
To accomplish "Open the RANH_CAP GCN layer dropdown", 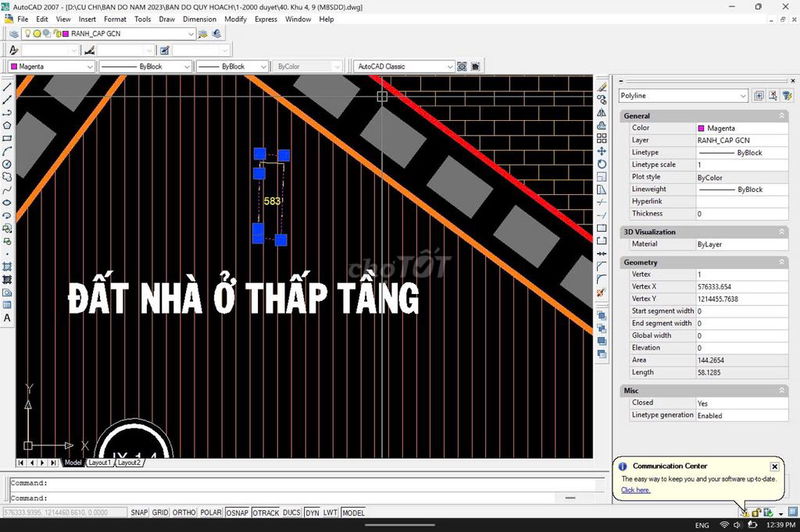I will (190, 33).
